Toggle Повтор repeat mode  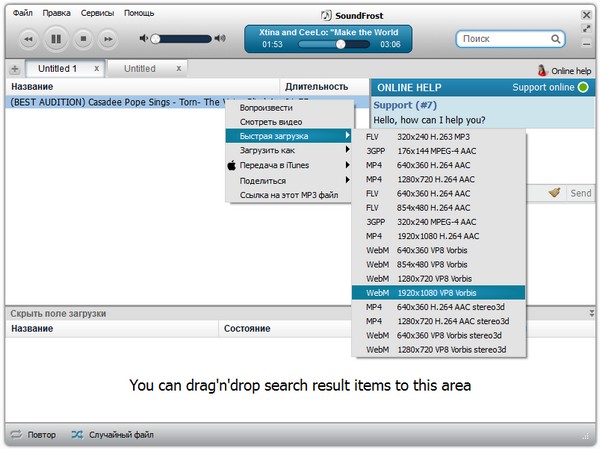point(34,435)
